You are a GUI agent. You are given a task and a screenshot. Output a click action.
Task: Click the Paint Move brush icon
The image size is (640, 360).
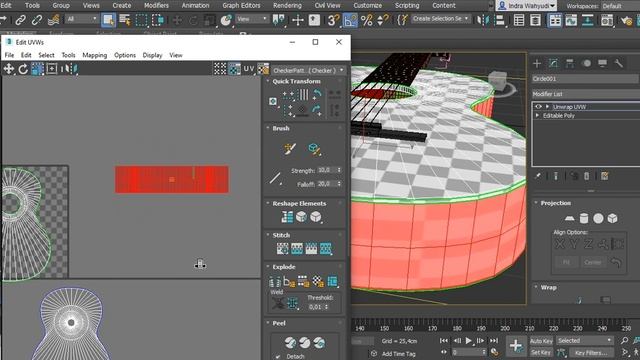(290, 149)
